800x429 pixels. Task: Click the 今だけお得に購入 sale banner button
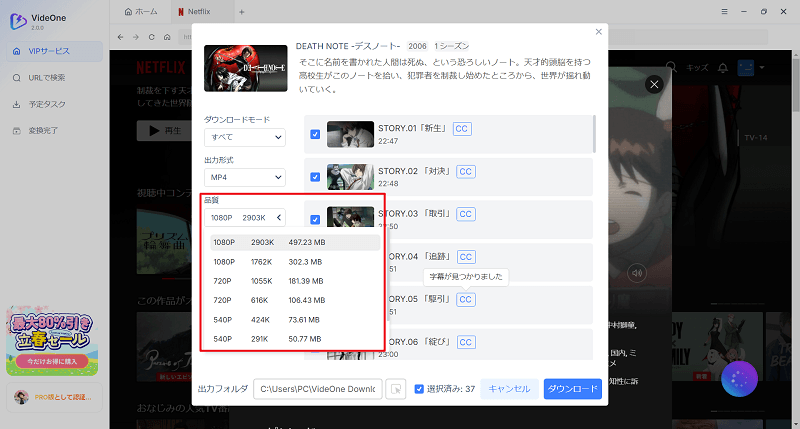coord(52,361)
